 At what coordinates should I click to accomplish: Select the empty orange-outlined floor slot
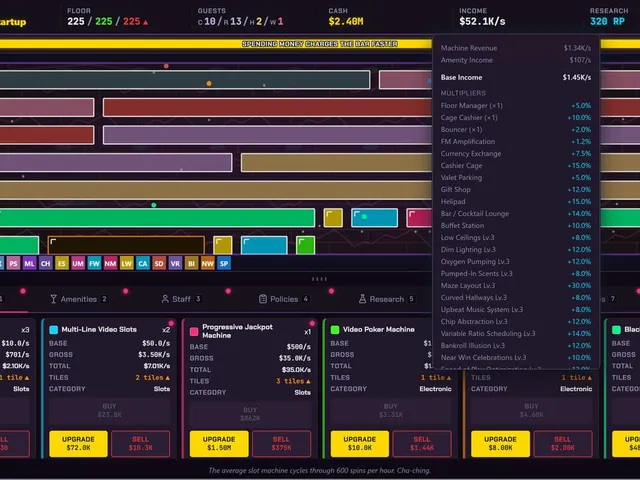126,246
